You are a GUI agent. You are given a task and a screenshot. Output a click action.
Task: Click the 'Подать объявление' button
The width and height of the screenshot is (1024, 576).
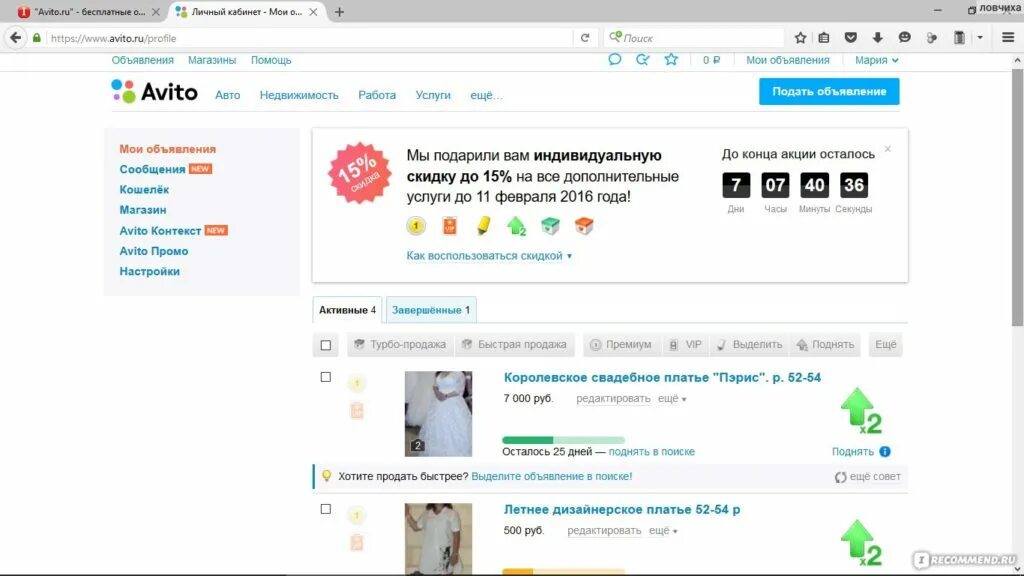[x=829, y=91]
